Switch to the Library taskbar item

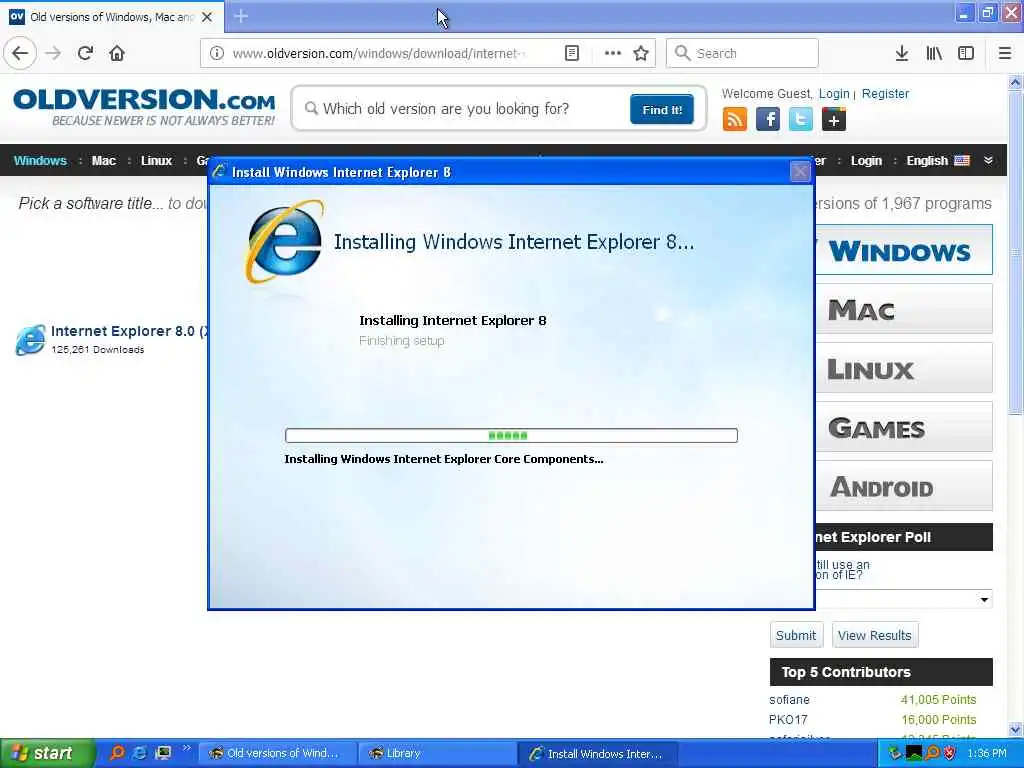(438, 753)
